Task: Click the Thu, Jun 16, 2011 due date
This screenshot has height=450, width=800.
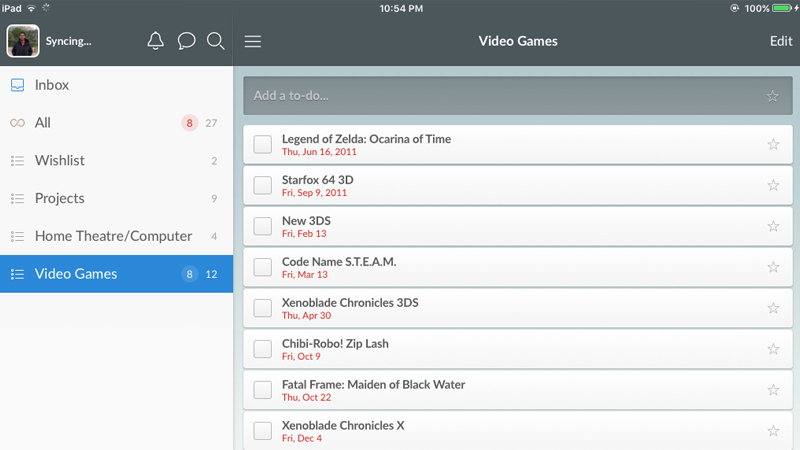Action: [x=319, y=152]
